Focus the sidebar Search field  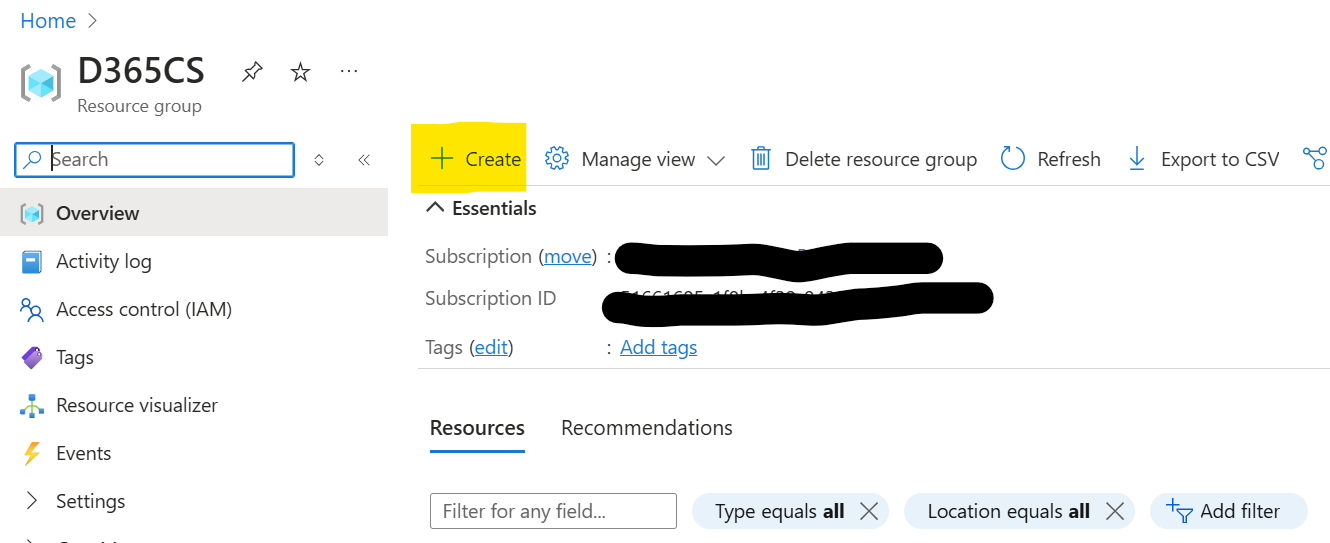(155, 160)
